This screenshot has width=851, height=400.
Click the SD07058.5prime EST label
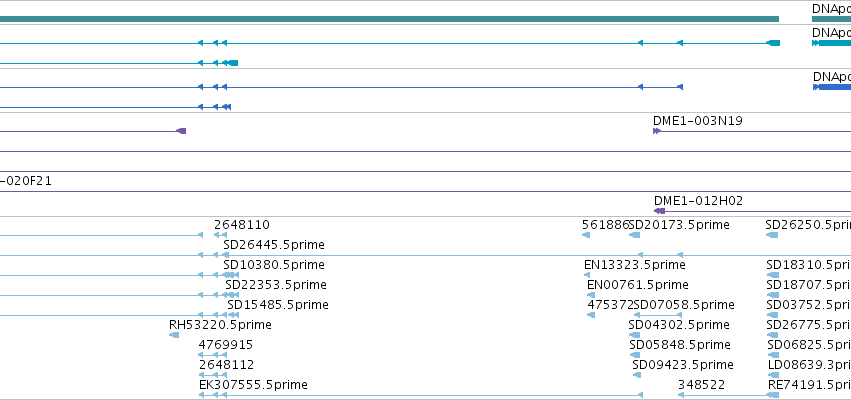click(684, 305)
